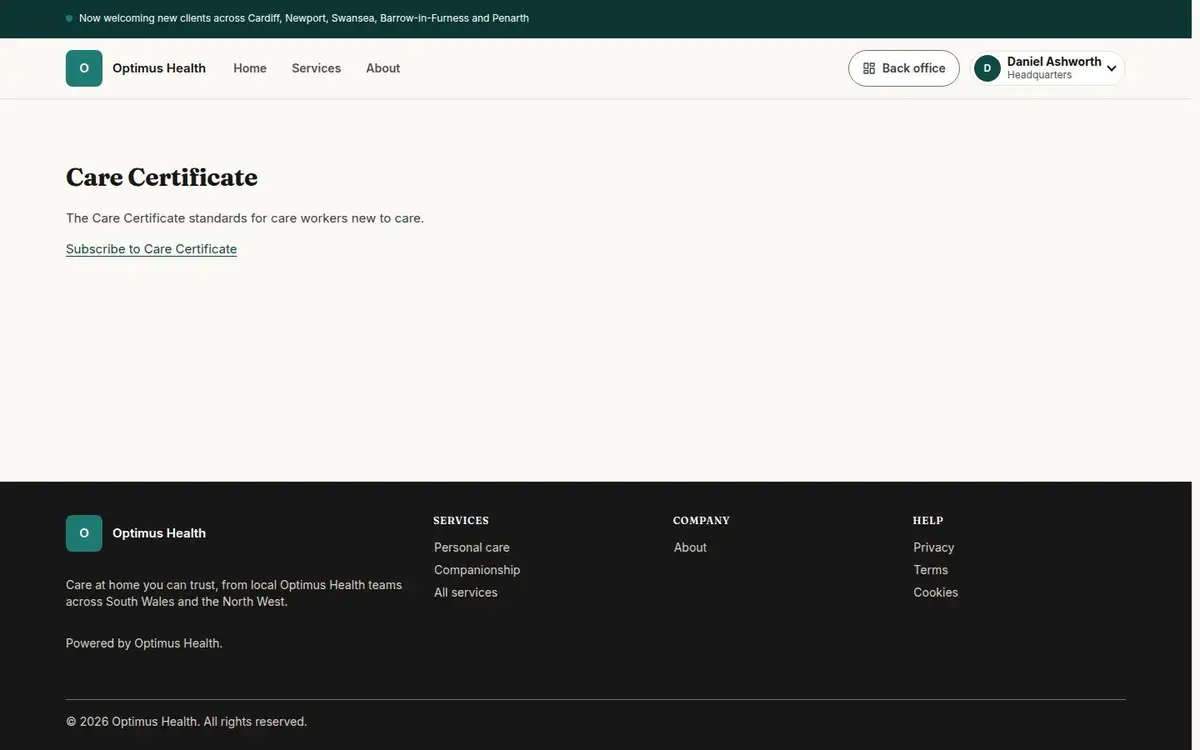Open the Cookies footer link
Screen dimensions: 1200x750
pos(936,592)
